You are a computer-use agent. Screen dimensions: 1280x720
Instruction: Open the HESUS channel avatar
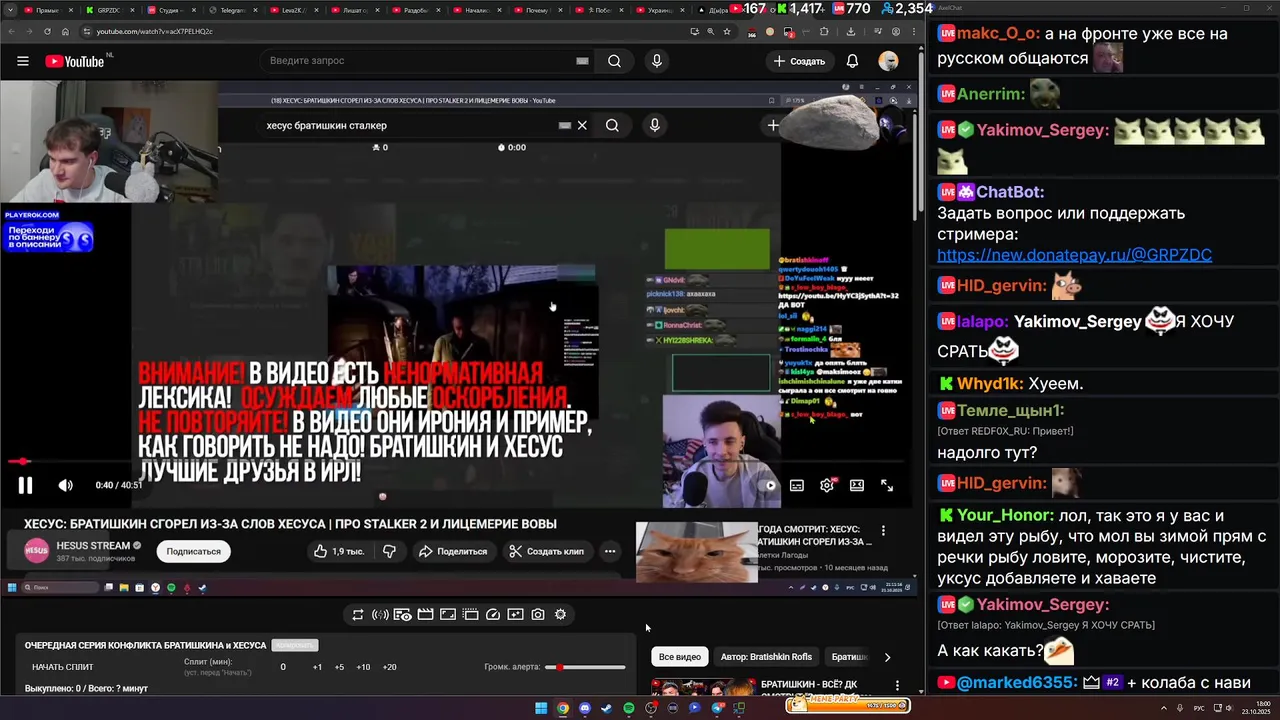point(37,551)
